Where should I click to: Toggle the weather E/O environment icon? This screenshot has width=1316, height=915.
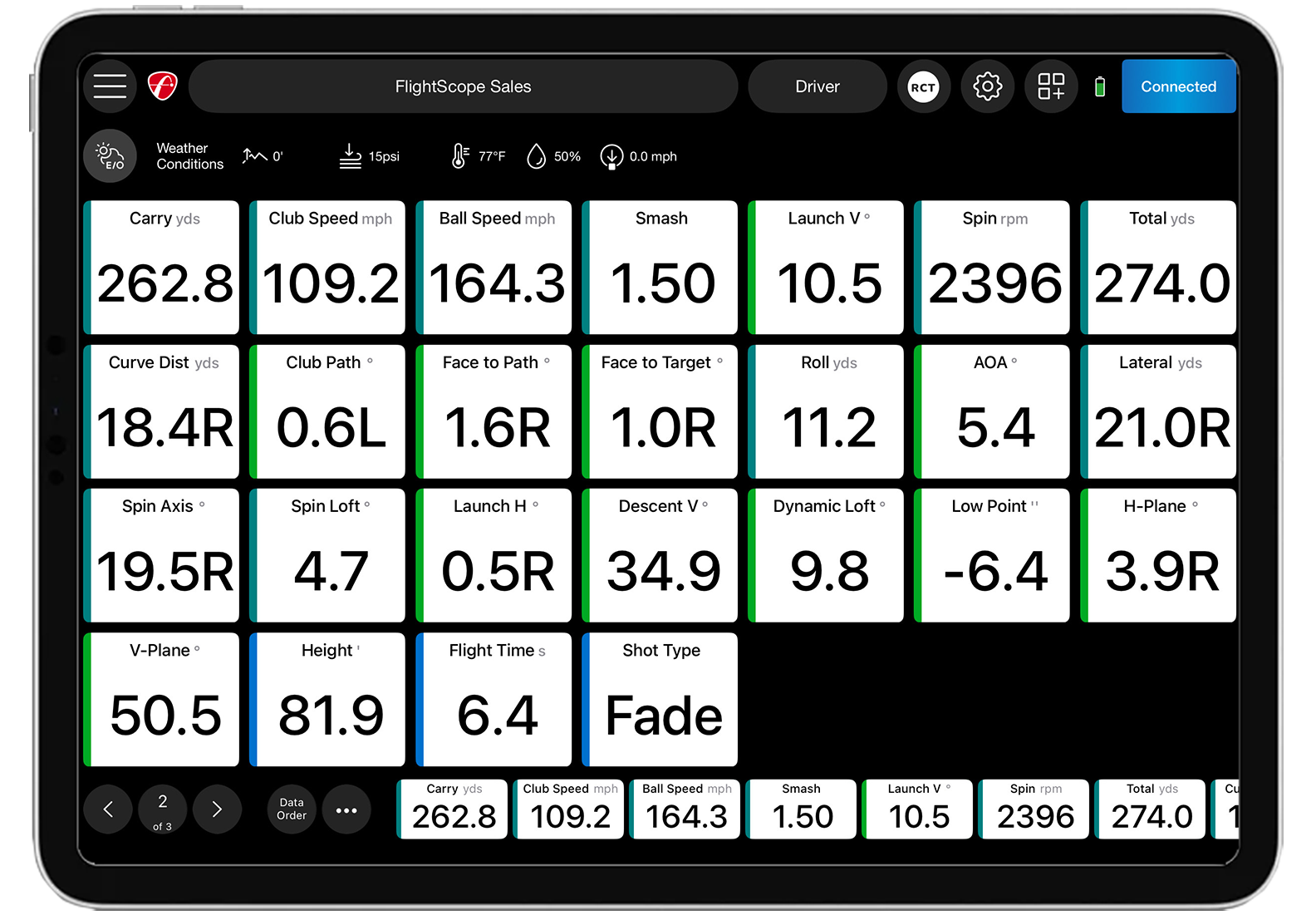(x=110, y=156)
